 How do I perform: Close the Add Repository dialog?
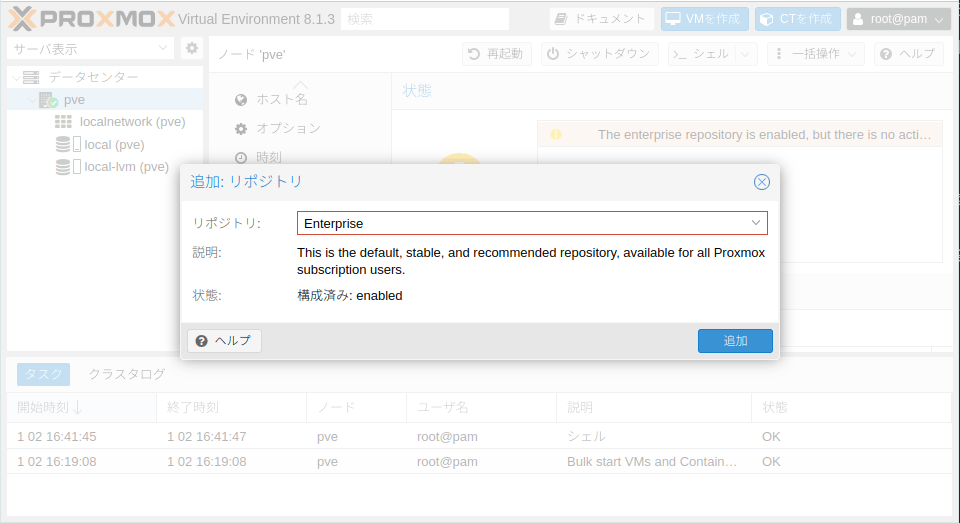click(762, 182)
